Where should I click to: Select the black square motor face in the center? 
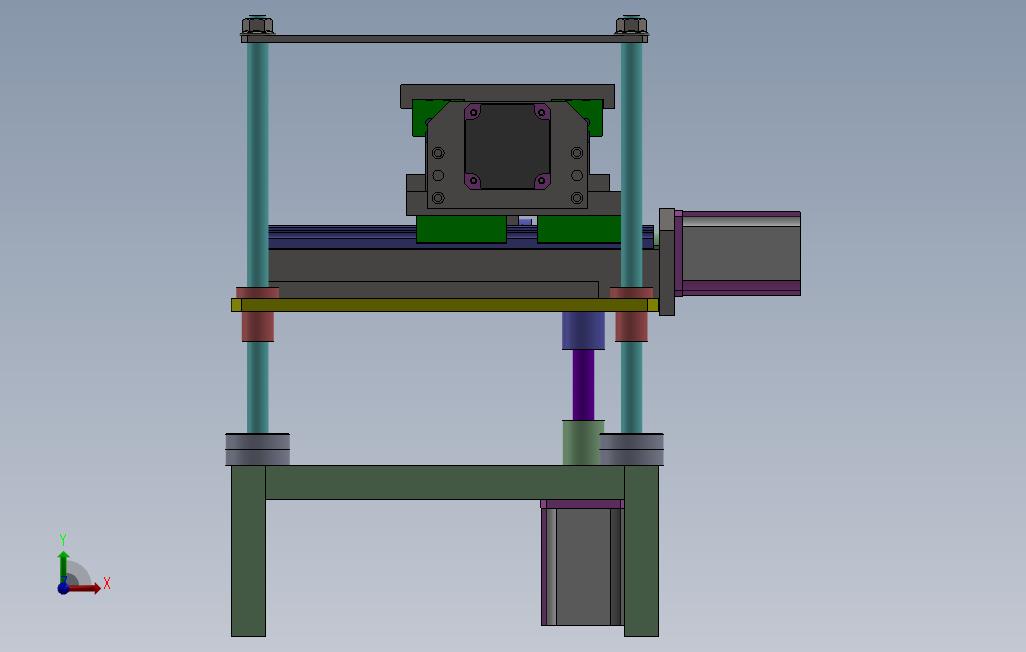(507, 147)
